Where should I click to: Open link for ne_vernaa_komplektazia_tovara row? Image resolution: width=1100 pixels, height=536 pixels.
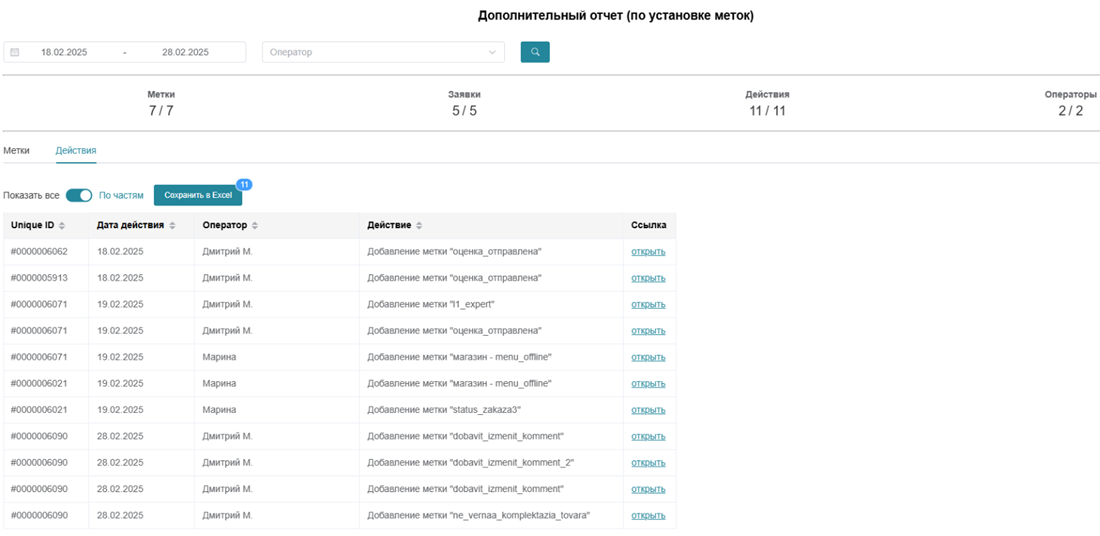[648, 515]
